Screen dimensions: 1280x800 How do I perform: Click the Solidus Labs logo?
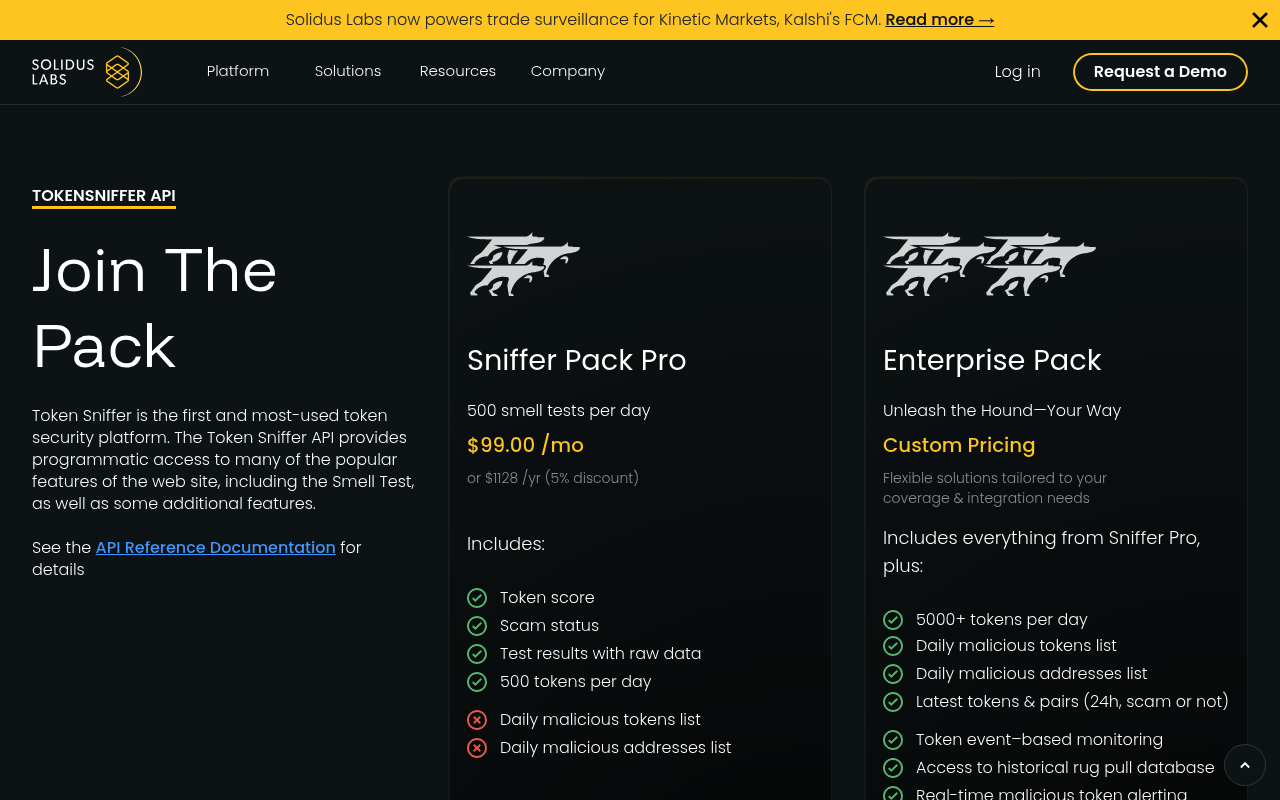click(x=87, y=72)
